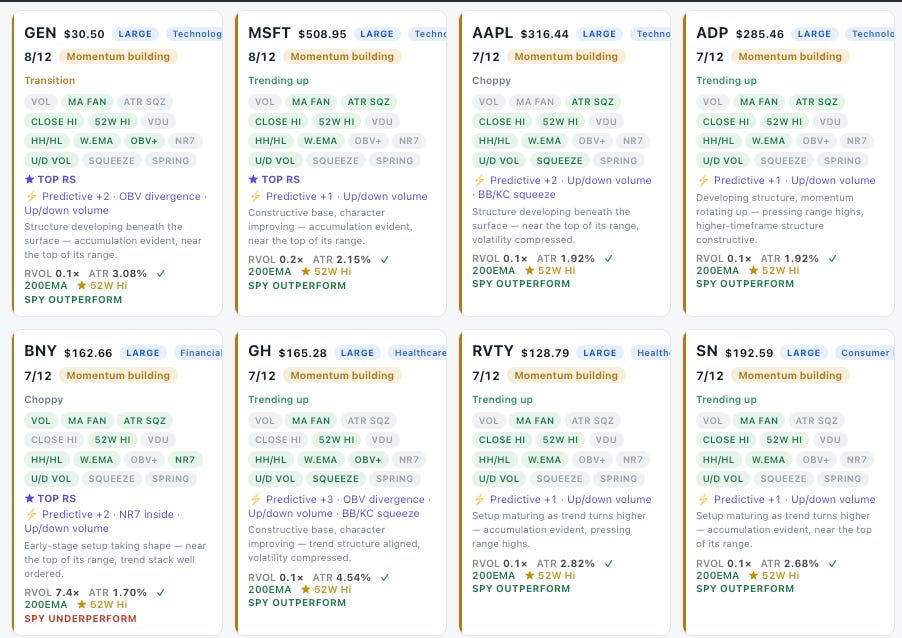This screenshot has height=638, width=902.
Task: Click the TOP RS star on GEN card
Action: pos(29,179)
